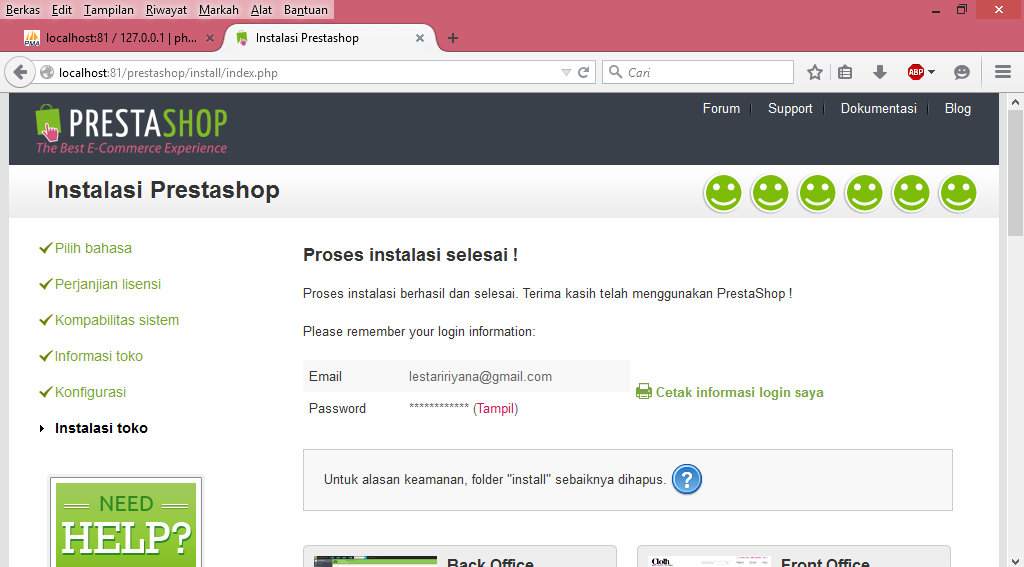Go to Informasi toko step
This screenshot has width=1024, height=567.
[x=98, y=356]
